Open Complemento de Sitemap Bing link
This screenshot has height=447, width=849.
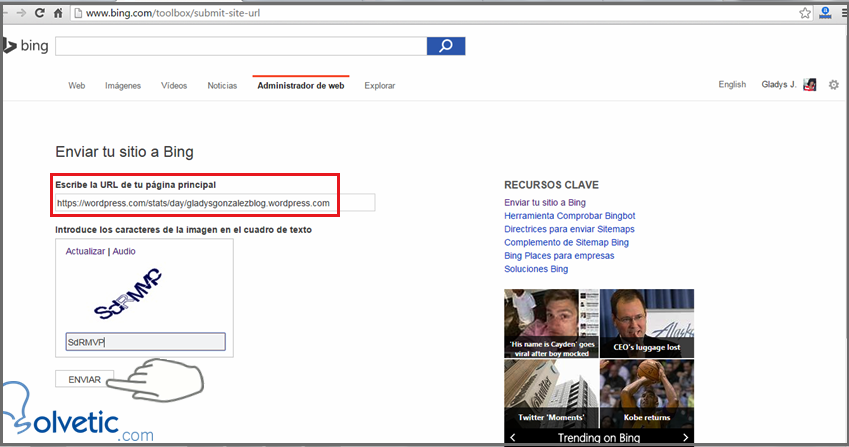click(x=566, y=242)
